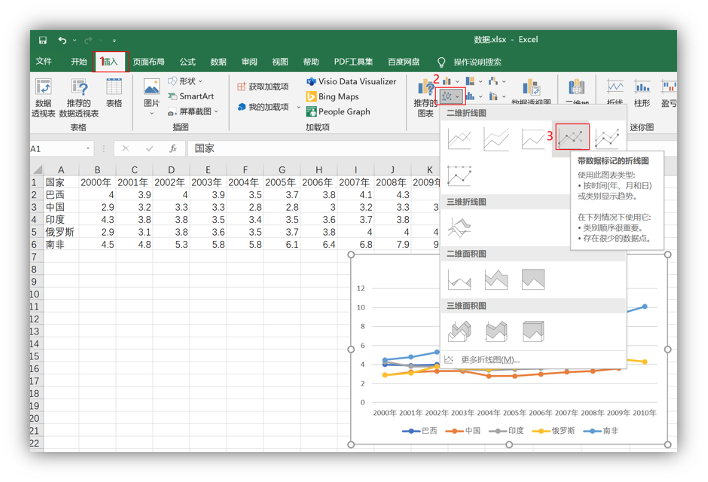Choose the basic 2D line chart

click(459, 139)
